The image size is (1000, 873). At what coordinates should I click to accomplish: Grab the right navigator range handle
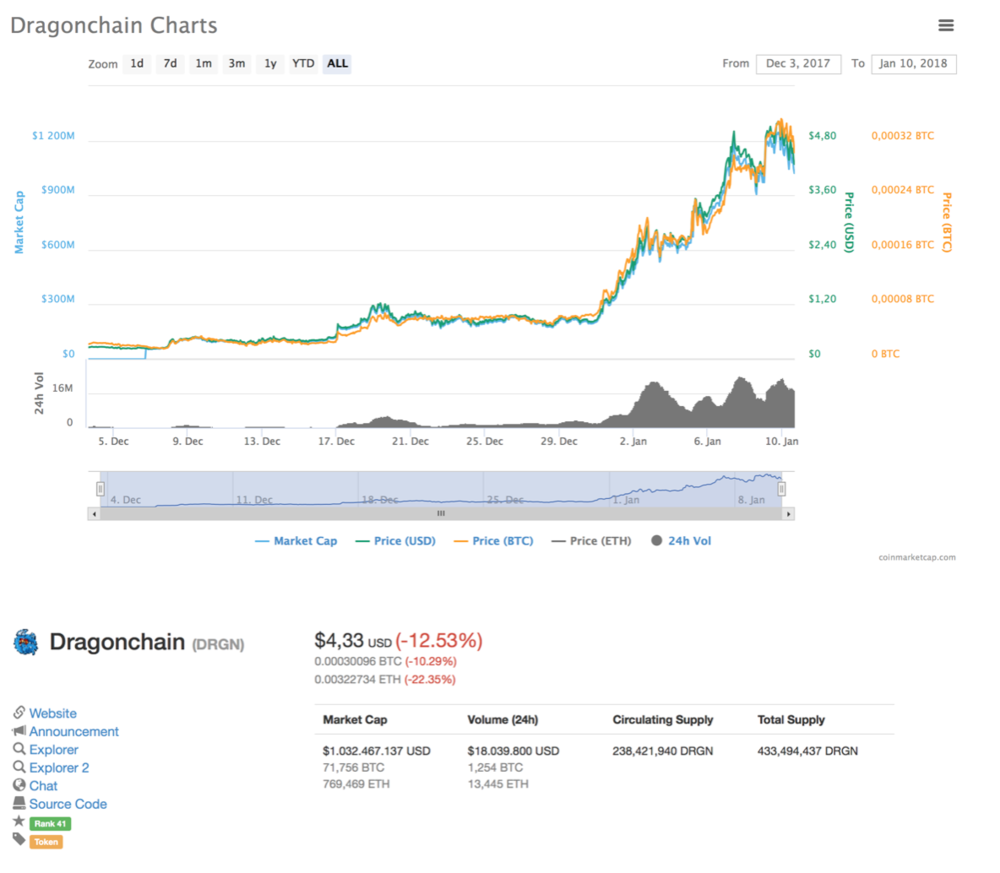coord(781,489)
